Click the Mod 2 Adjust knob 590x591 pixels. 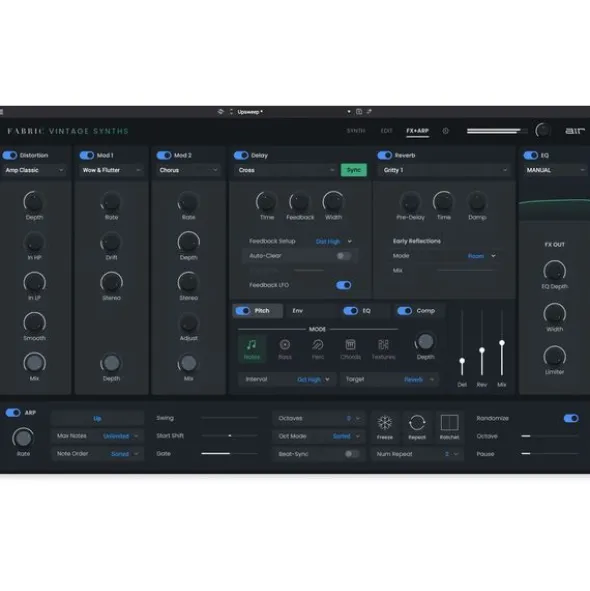(x=188, y=323)
